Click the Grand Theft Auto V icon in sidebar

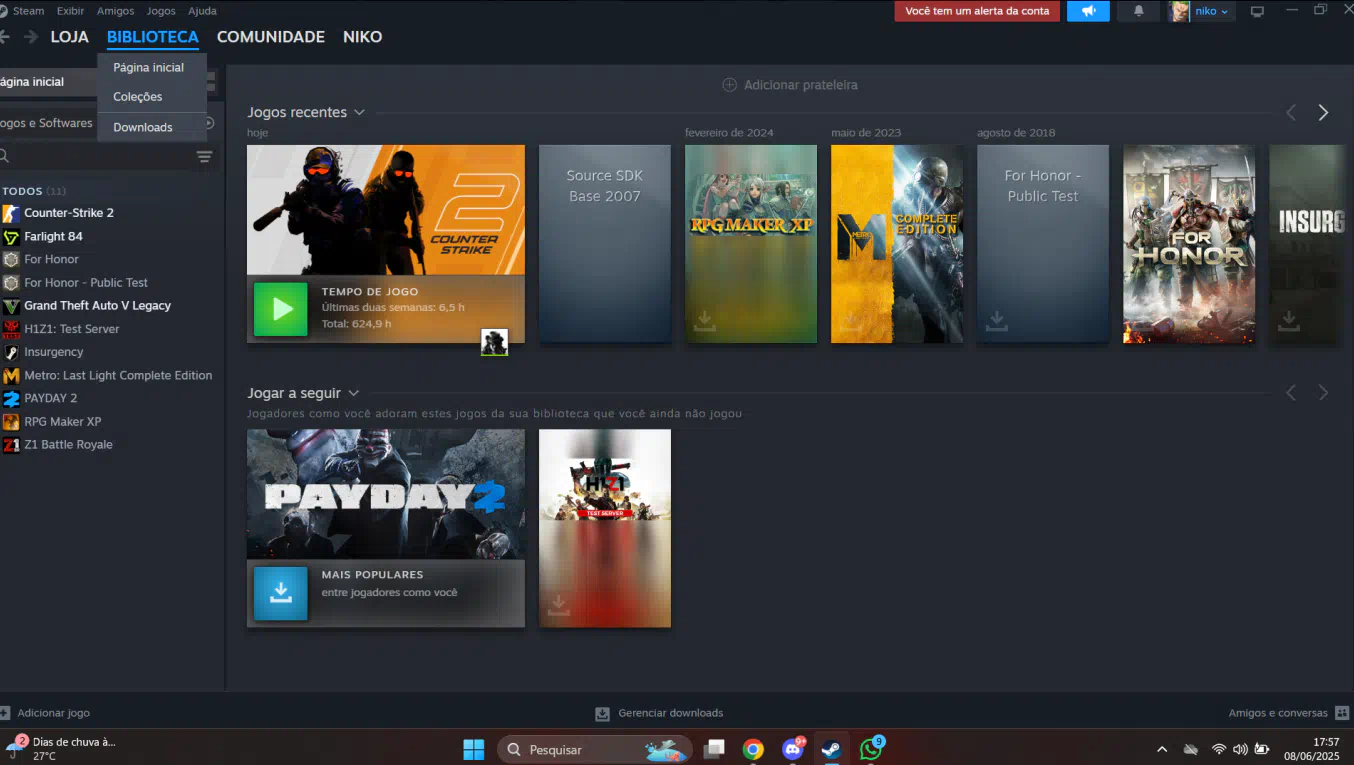click(x=11, y=306)
